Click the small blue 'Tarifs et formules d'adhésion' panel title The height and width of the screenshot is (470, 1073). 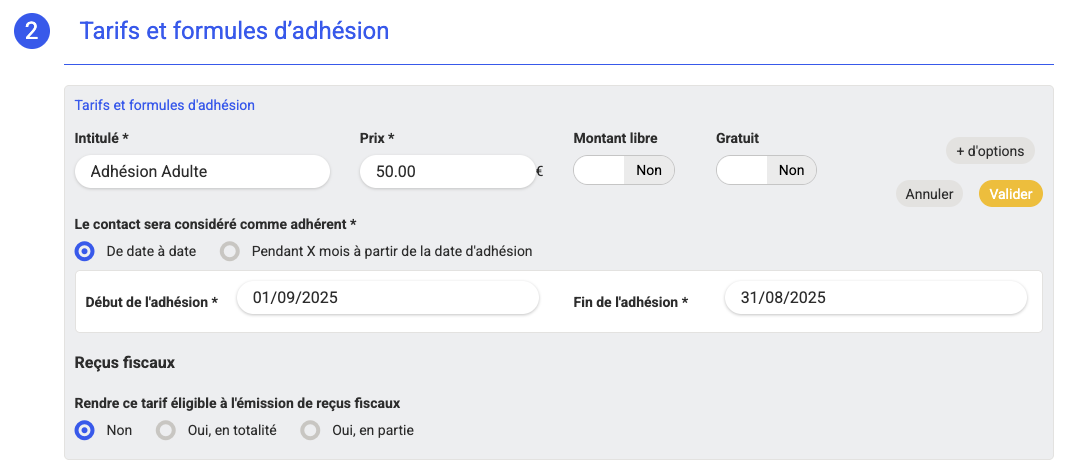pos(165,104)
